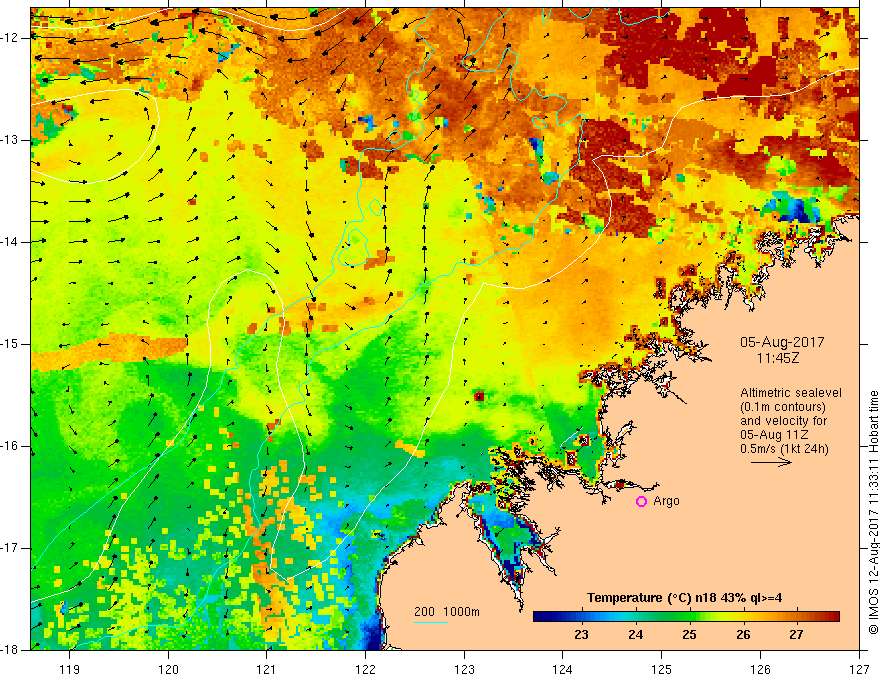
Task: Click the '(0.1m contours)' caption line
Action: 783,407
